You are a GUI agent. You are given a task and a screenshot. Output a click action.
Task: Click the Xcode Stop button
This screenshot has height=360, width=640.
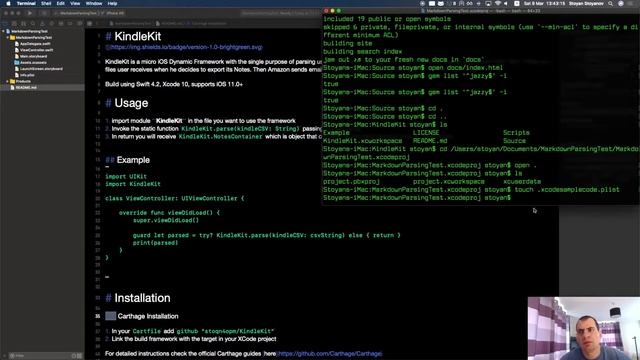(43, 13)
